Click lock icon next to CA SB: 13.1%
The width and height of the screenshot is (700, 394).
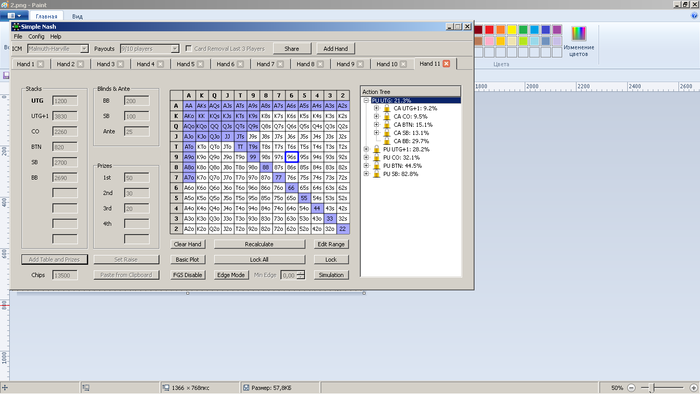[x=387, y=133]
